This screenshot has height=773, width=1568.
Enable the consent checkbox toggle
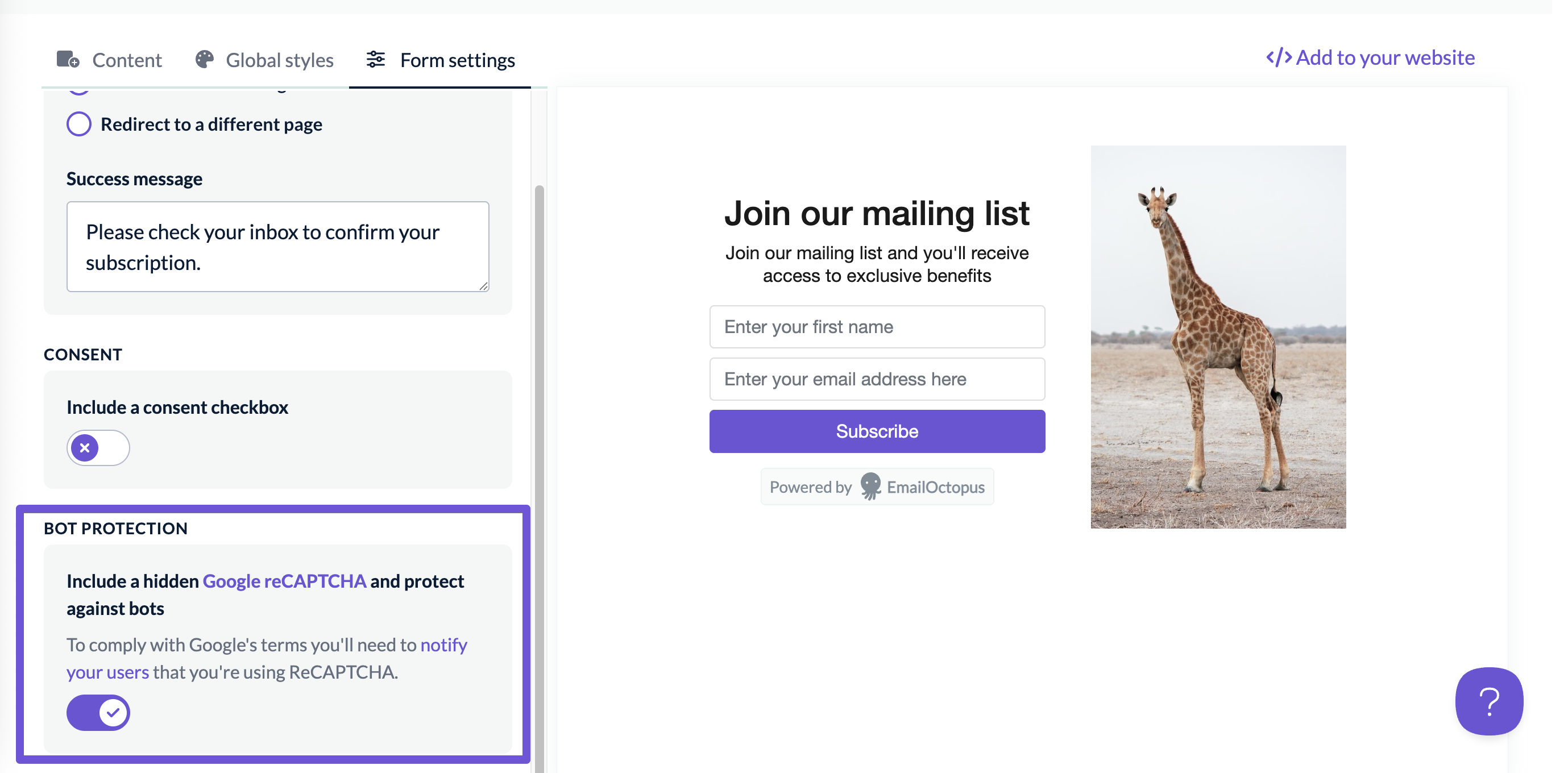point(98,448)
